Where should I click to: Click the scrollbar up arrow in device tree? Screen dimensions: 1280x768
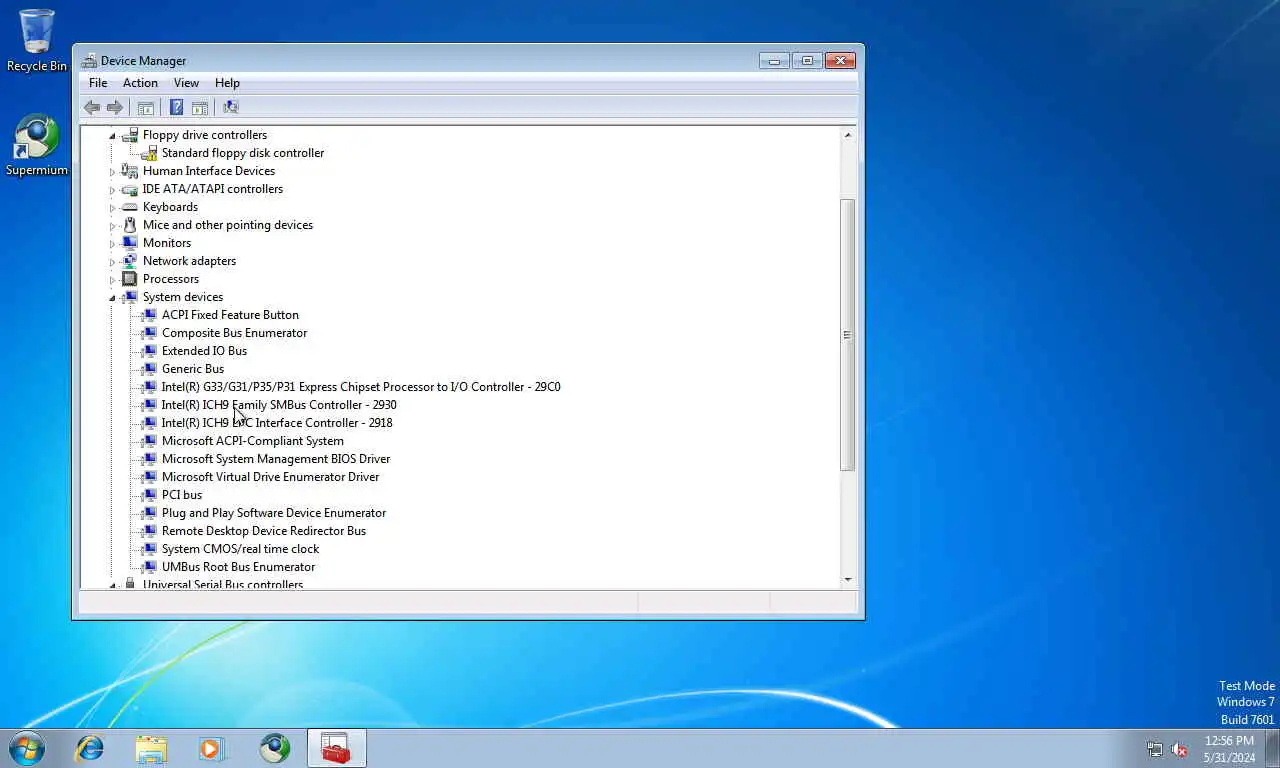click(x=848, y=135)
